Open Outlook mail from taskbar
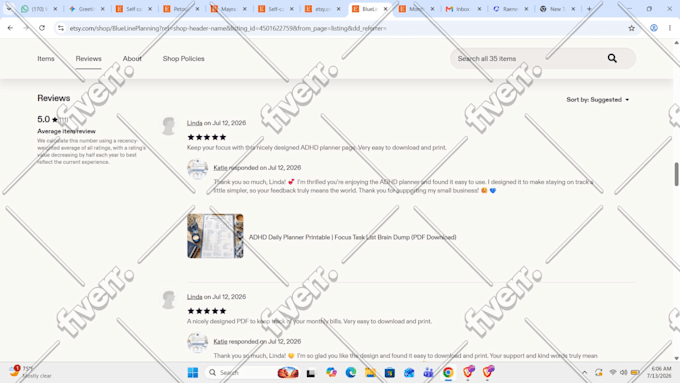The image size is (680, 383). [409, 373]
